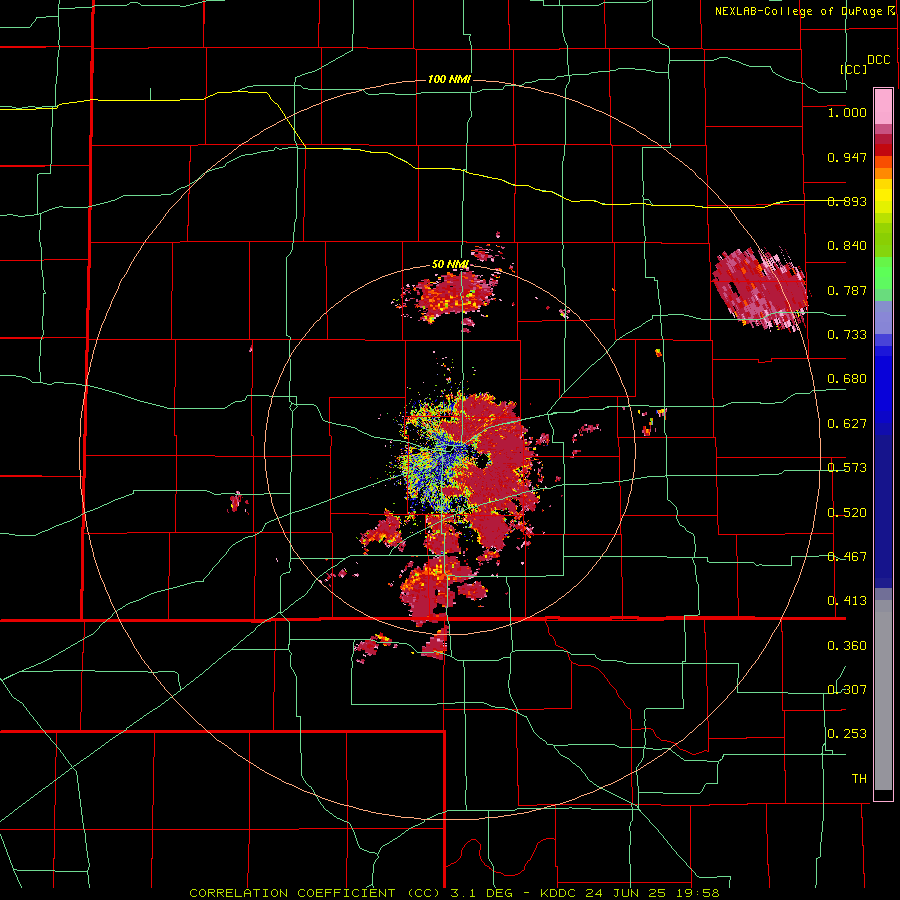Pick the bright green segment of color bar
Viewport: 900px width, 900px height.
click(883, 273)
